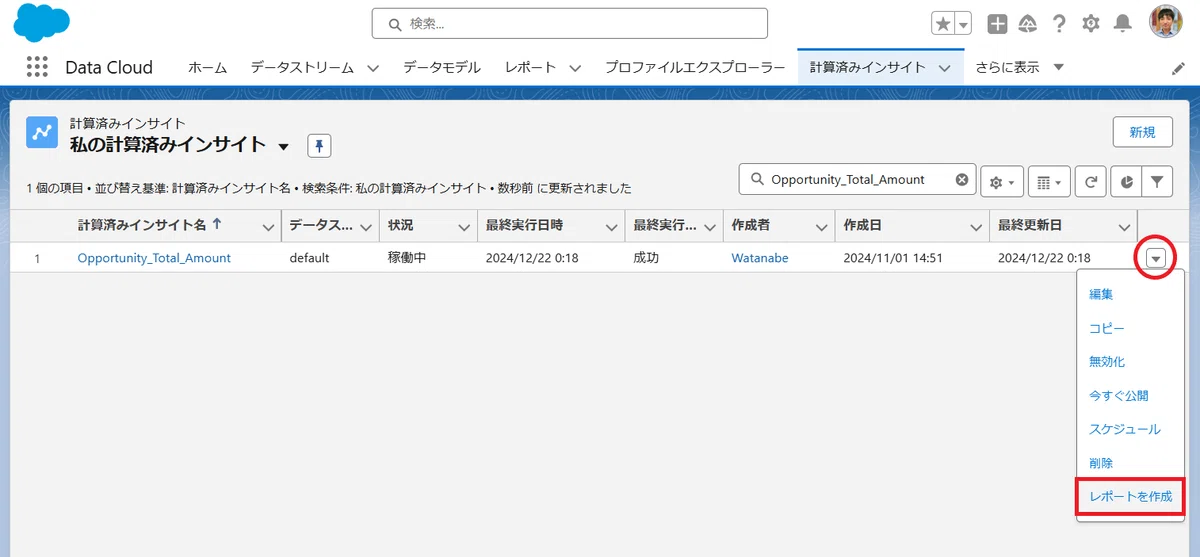Viewport: 1200px width, 557px height.
Task: Choose 今すぐ公開 from the row menu
Action: (1118, 396)
